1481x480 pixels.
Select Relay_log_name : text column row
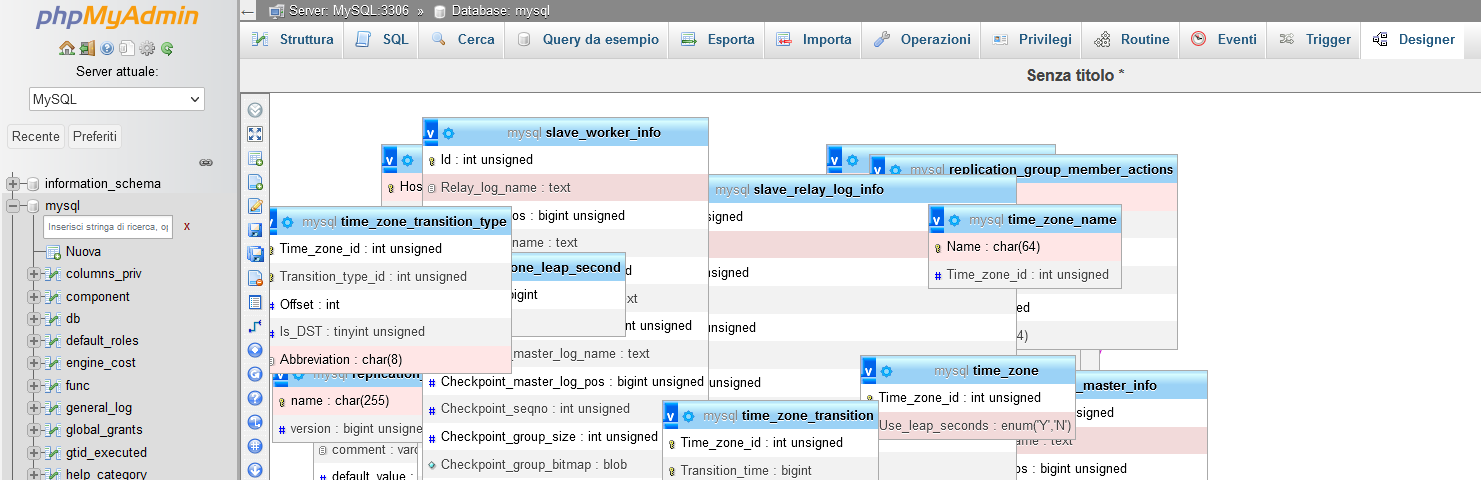[x=566, y=188]
